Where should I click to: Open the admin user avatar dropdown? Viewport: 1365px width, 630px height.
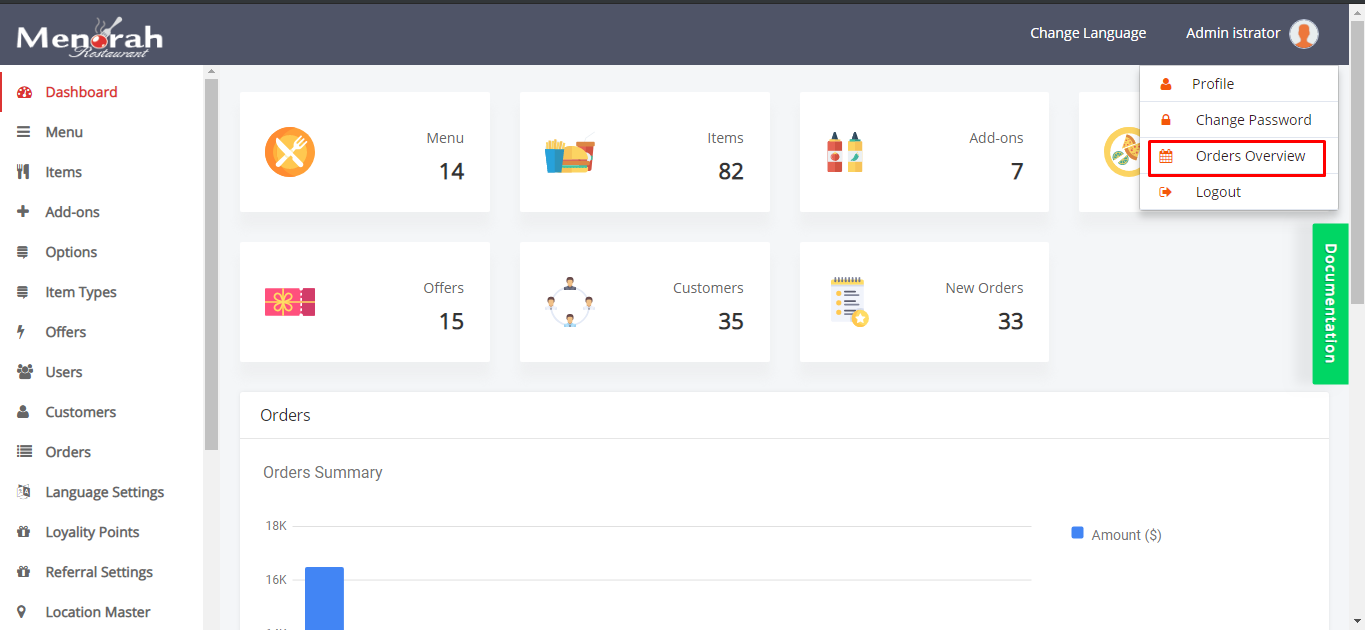click(x=1303, y=34)
